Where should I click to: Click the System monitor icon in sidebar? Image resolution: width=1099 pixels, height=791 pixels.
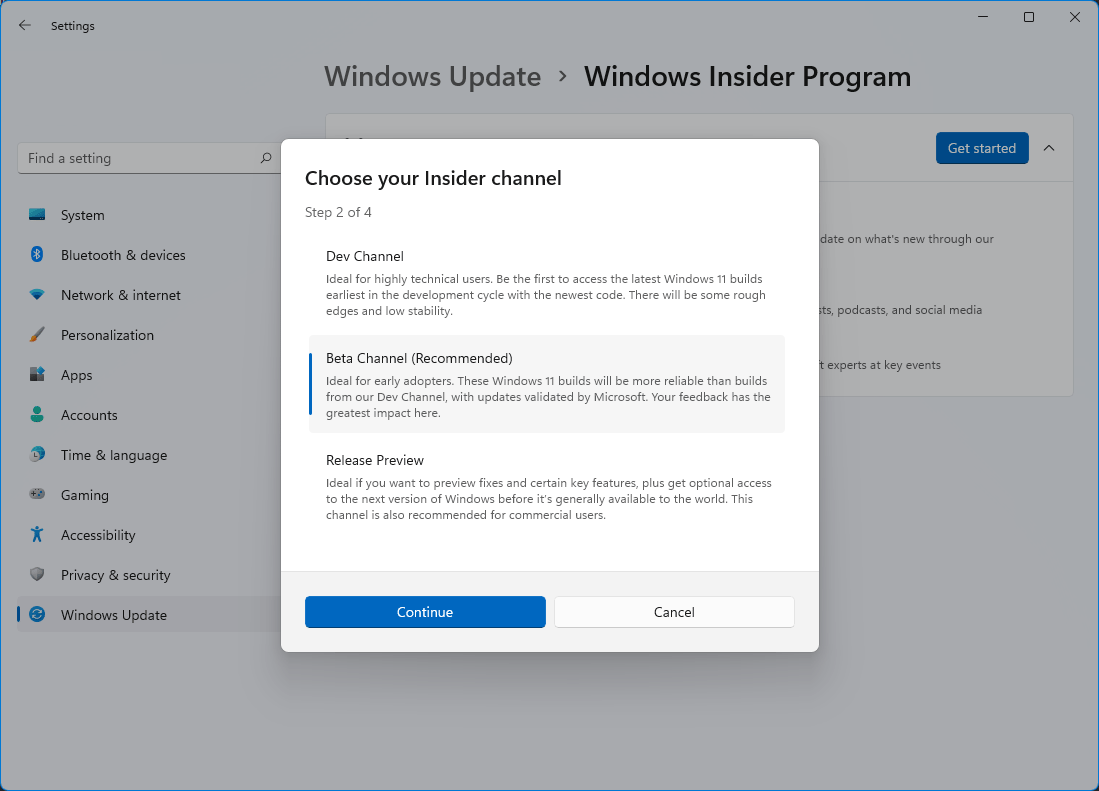click(37, 215)
